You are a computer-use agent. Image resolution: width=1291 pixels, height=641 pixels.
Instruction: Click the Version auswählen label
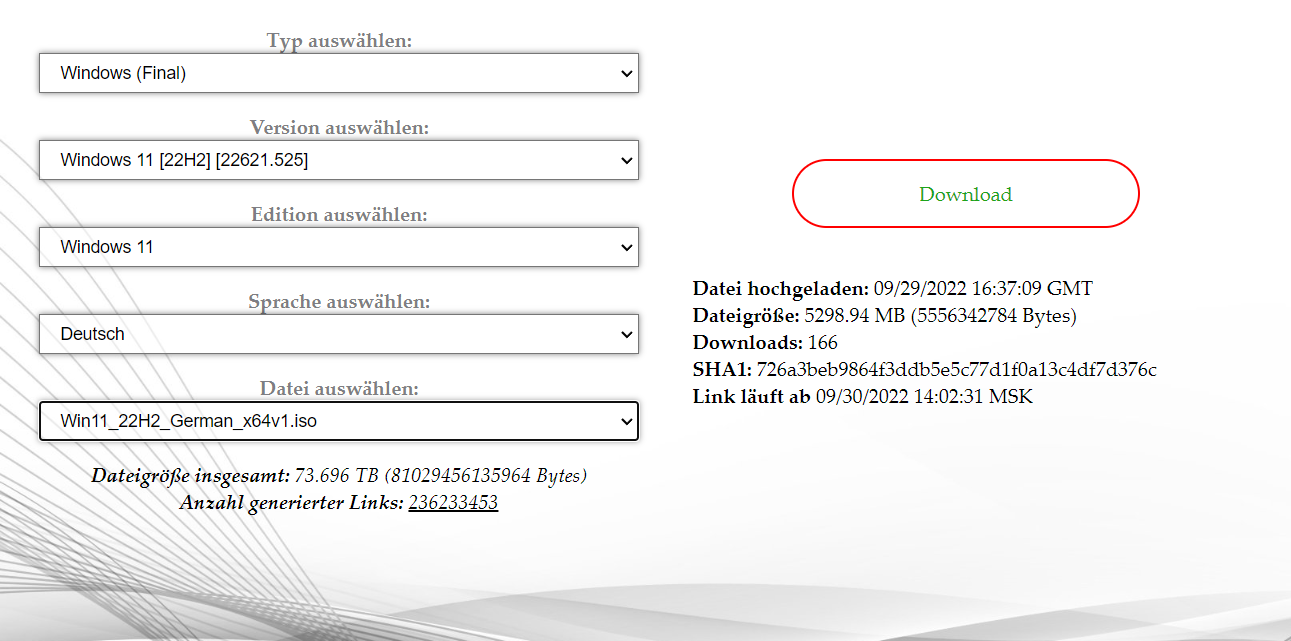[x=339, y=128]
